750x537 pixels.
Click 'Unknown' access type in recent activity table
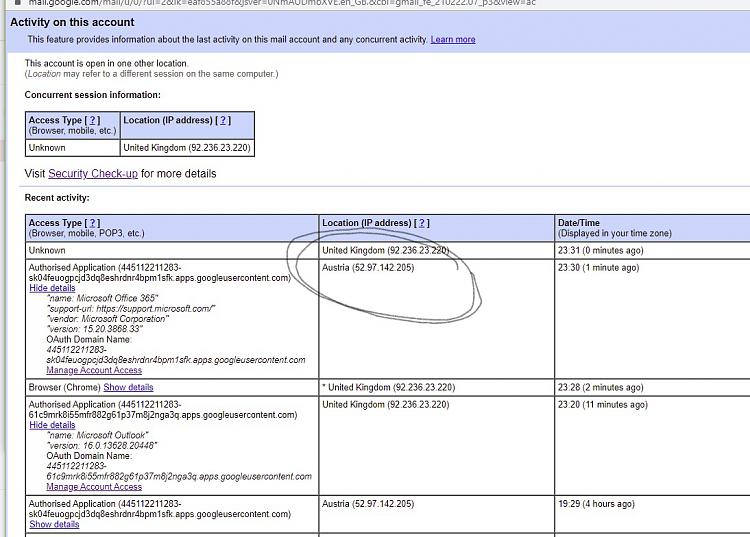[x=47, y=251]
